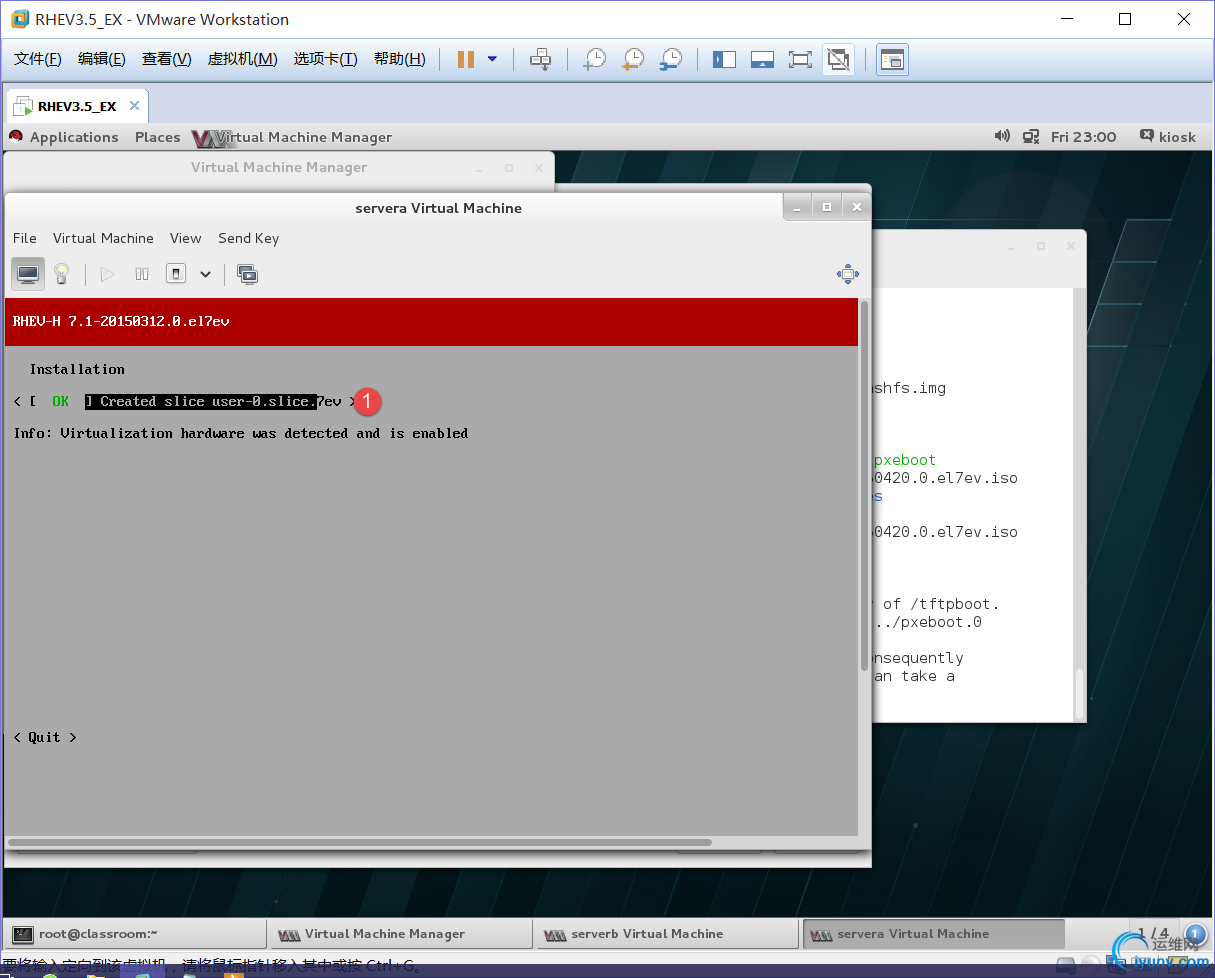Click the manage VM snapshots icon
The image size is (1215, 978).
pyautogui.click(x=247, y=273)
